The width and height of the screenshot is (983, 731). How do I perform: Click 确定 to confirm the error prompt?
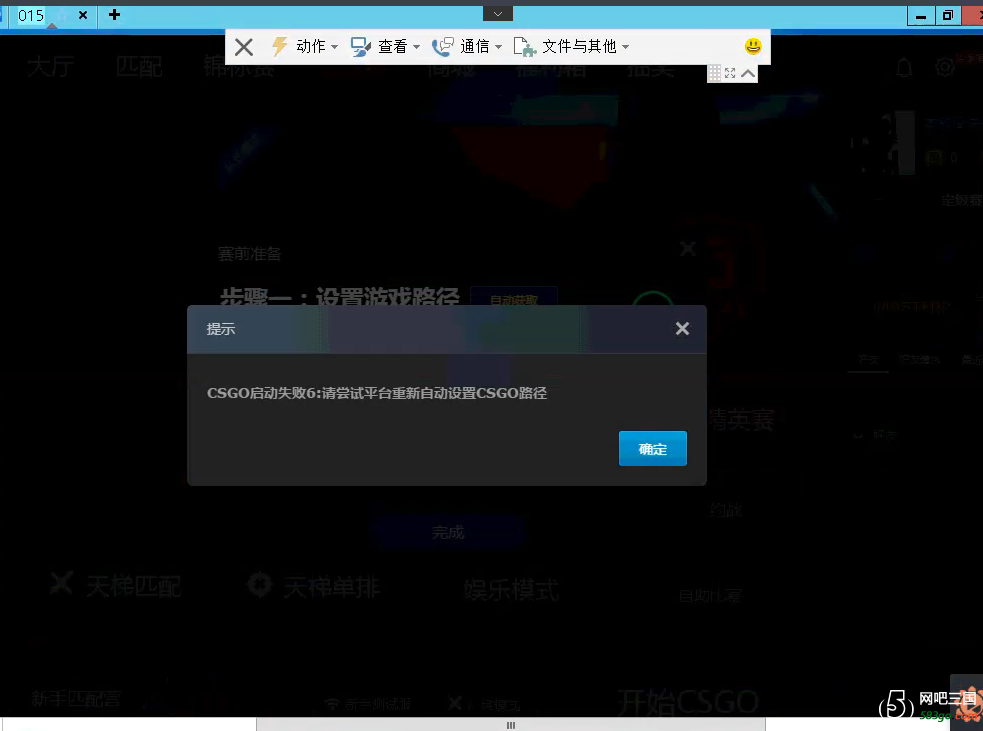coord(653,448)
